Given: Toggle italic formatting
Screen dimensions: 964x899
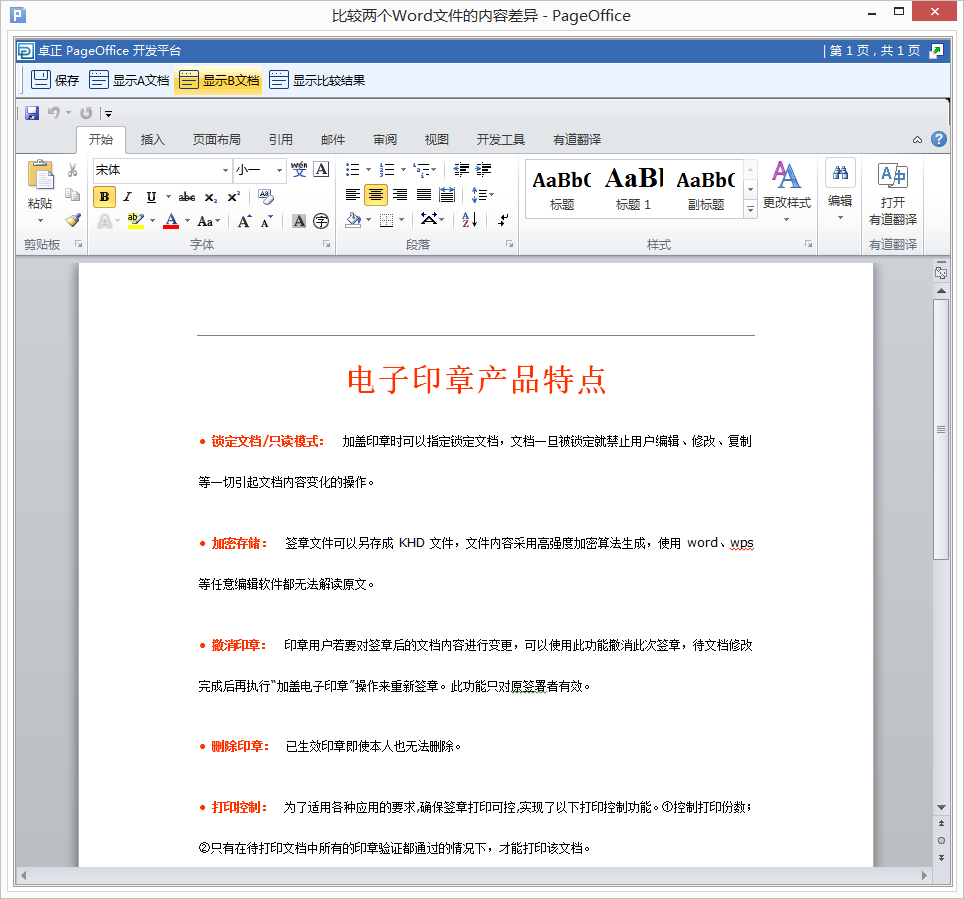Looking at the screenshot, I should (127, 196).
